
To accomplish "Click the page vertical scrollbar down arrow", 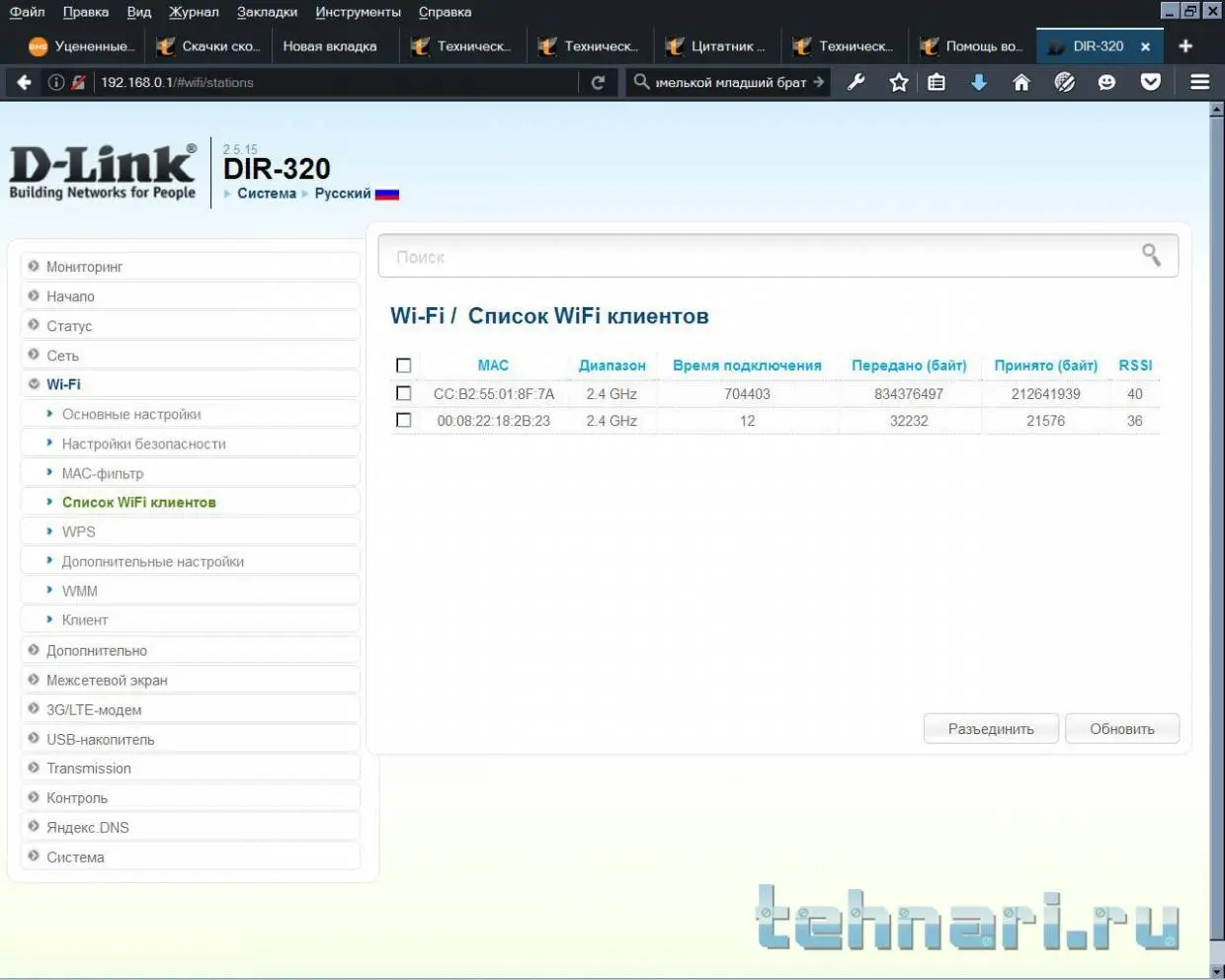I will [x=1217, y=971].
